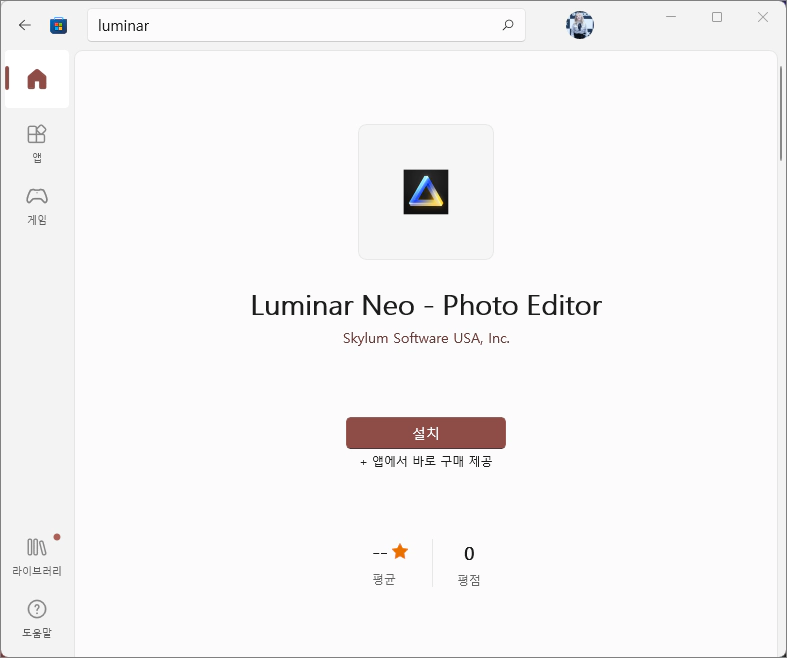Go to the Home section

[37, 79]
